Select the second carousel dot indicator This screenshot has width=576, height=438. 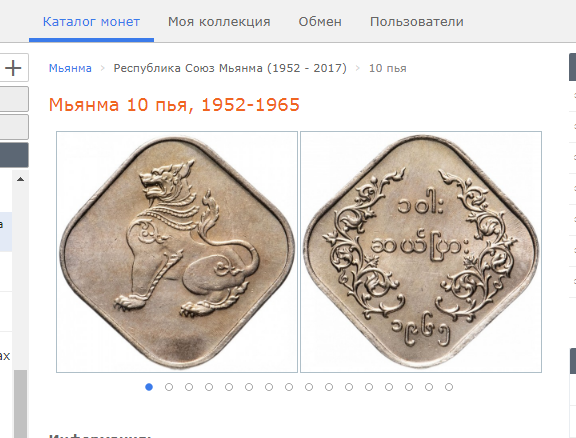(169, 387)
